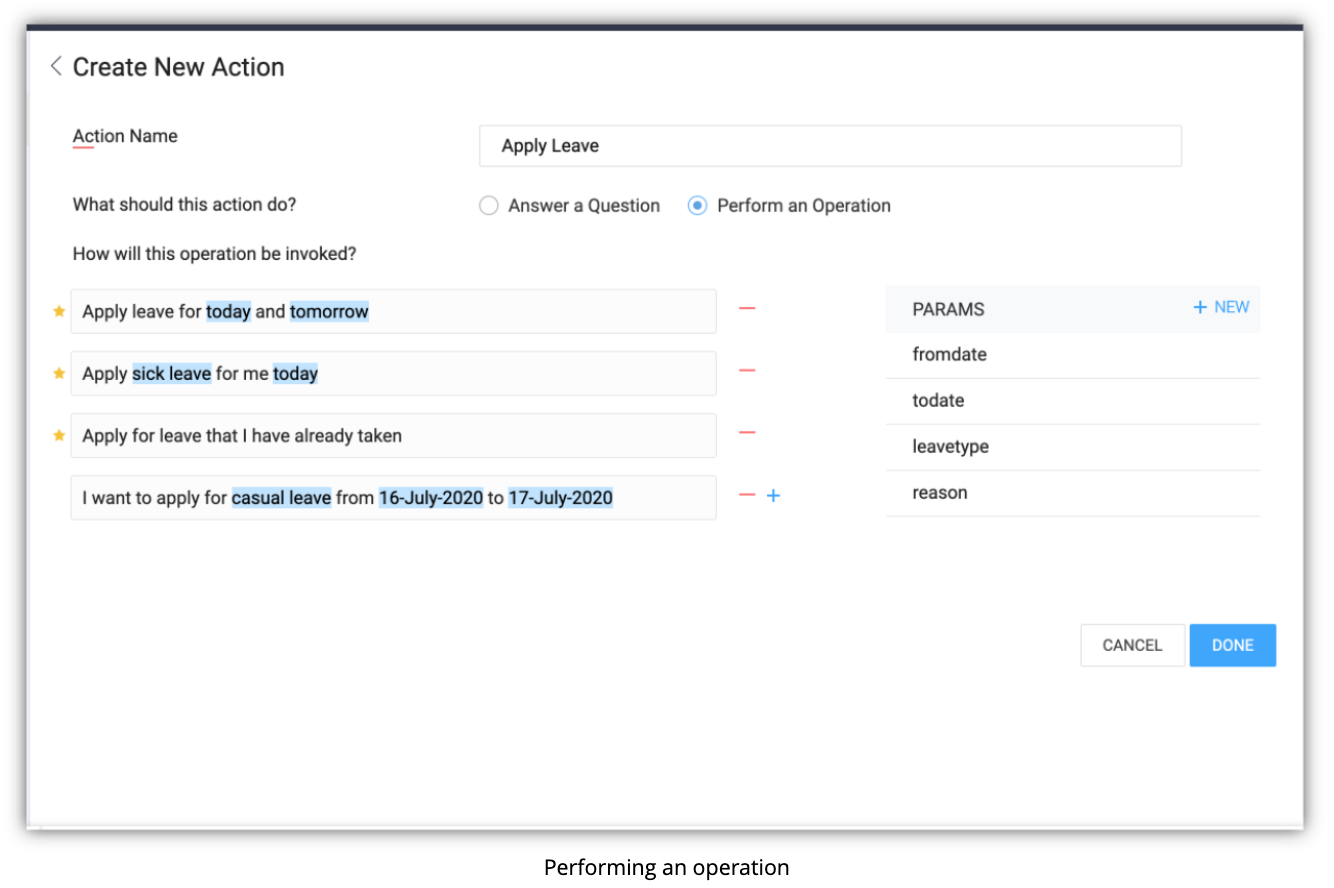1334x888 pixels.
Task: Add another invocation phrase with the plus icon
Action: click(x=773, y=495)
